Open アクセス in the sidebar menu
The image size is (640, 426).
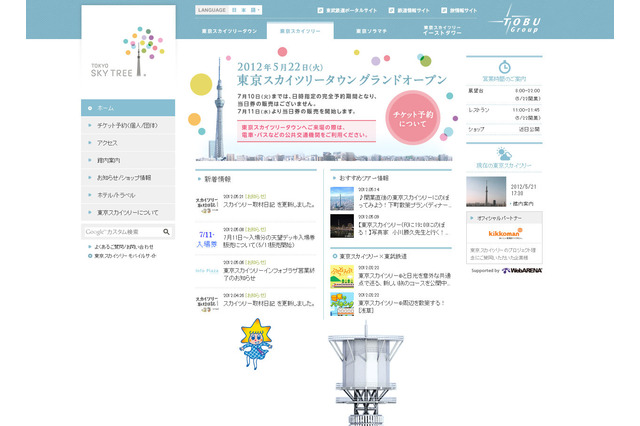(x=128, y=143)
